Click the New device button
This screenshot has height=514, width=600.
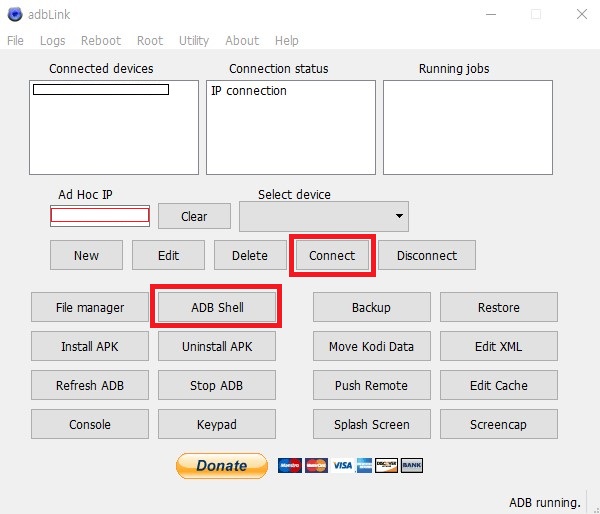pyautogui.click(x=86, y=255)
